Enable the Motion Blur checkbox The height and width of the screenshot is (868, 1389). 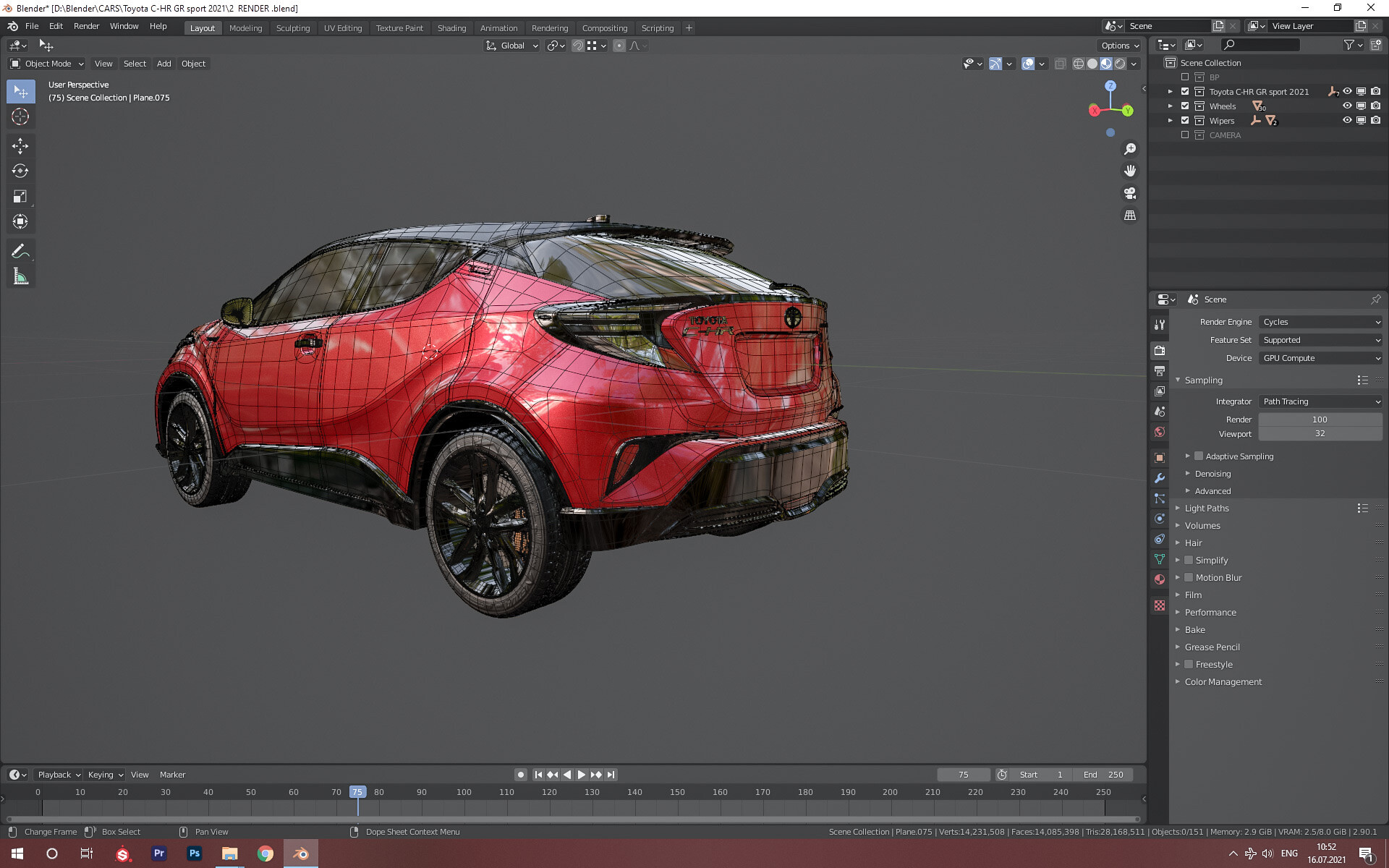(x=1189, y=578)
